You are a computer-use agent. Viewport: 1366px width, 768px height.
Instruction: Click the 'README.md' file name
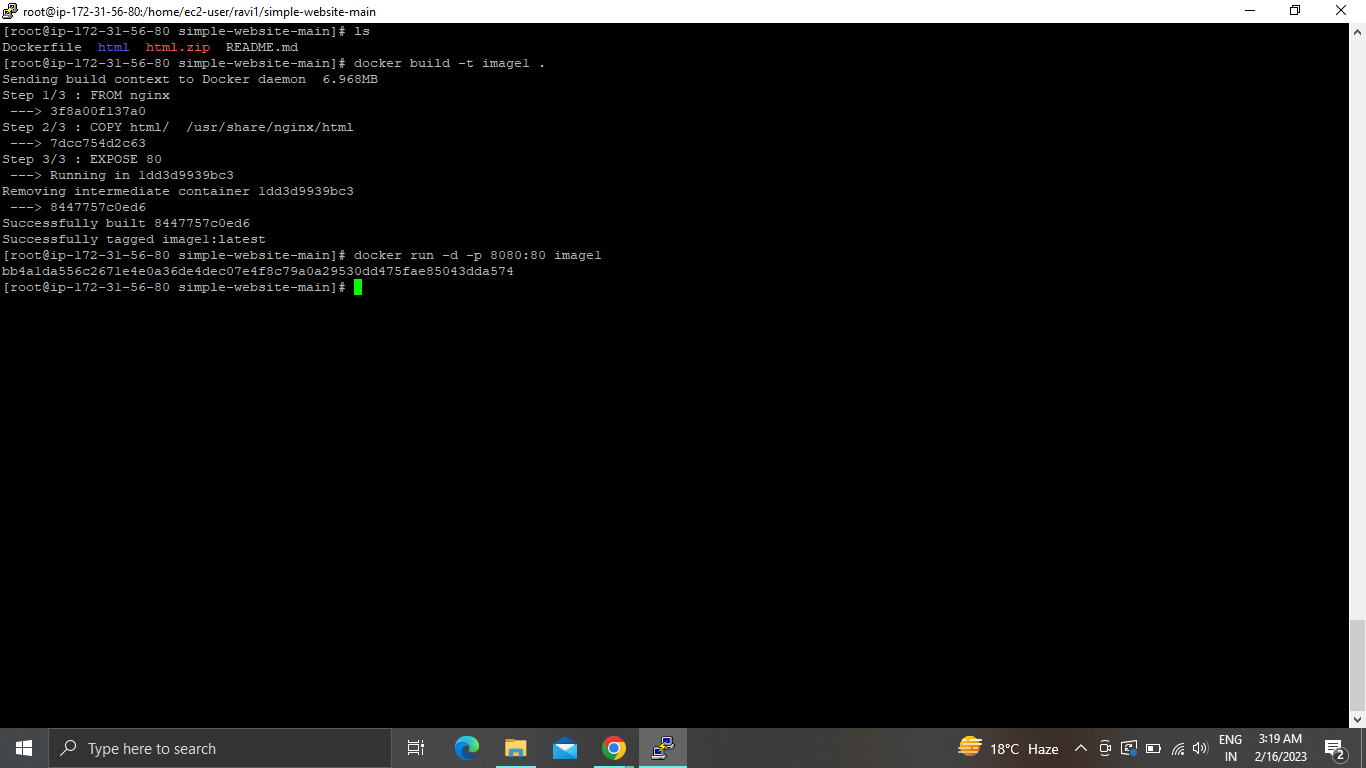262,47
